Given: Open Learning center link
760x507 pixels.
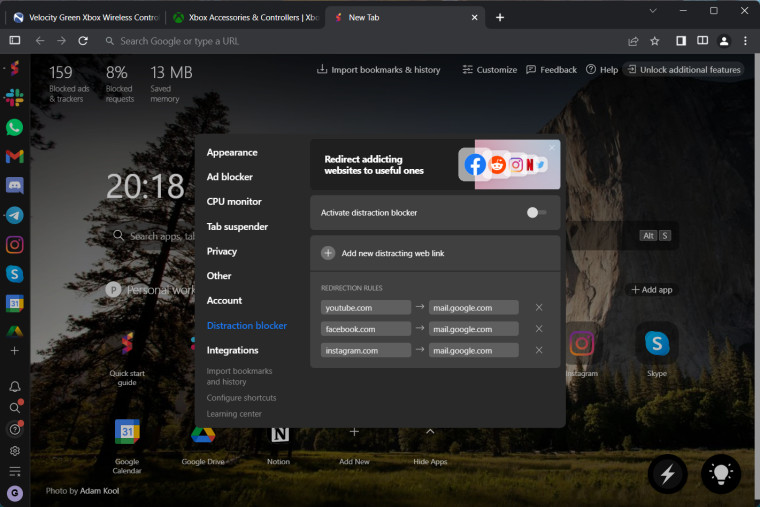Looking at the screenshot, I should point(234,414).
